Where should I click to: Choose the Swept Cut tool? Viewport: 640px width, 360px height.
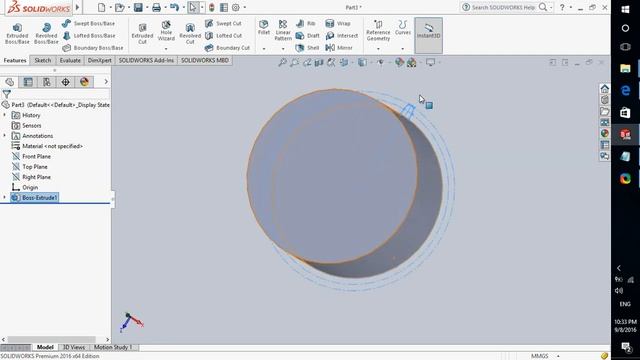223,24
